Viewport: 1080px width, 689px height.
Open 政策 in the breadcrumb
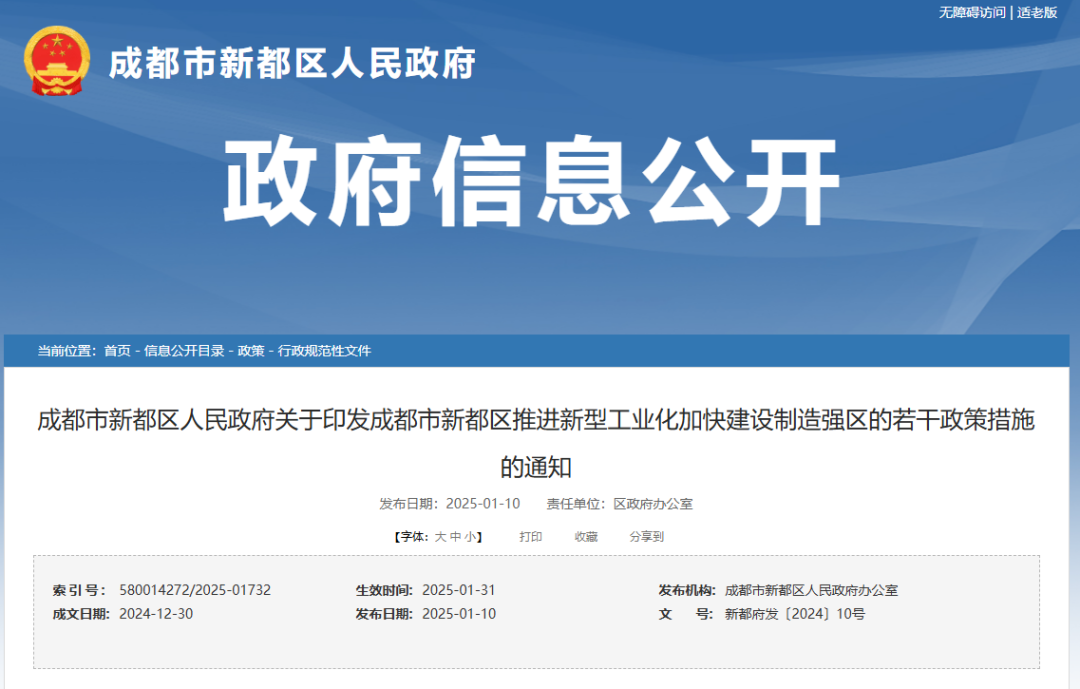point(251,351)
